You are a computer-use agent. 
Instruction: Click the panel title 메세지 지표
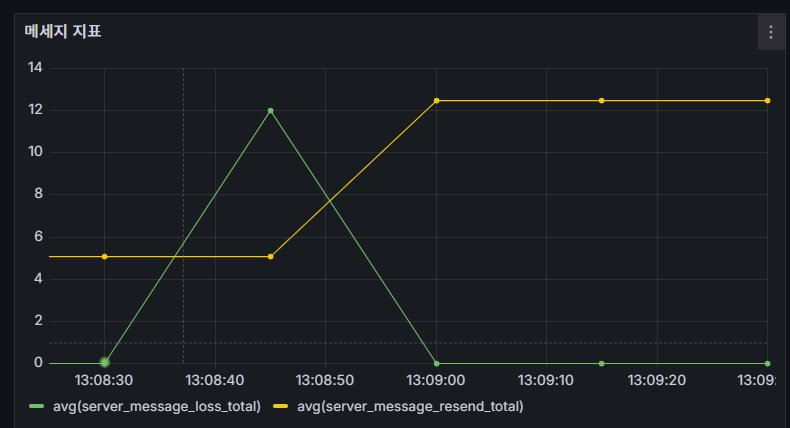click(x=63, y=32)
